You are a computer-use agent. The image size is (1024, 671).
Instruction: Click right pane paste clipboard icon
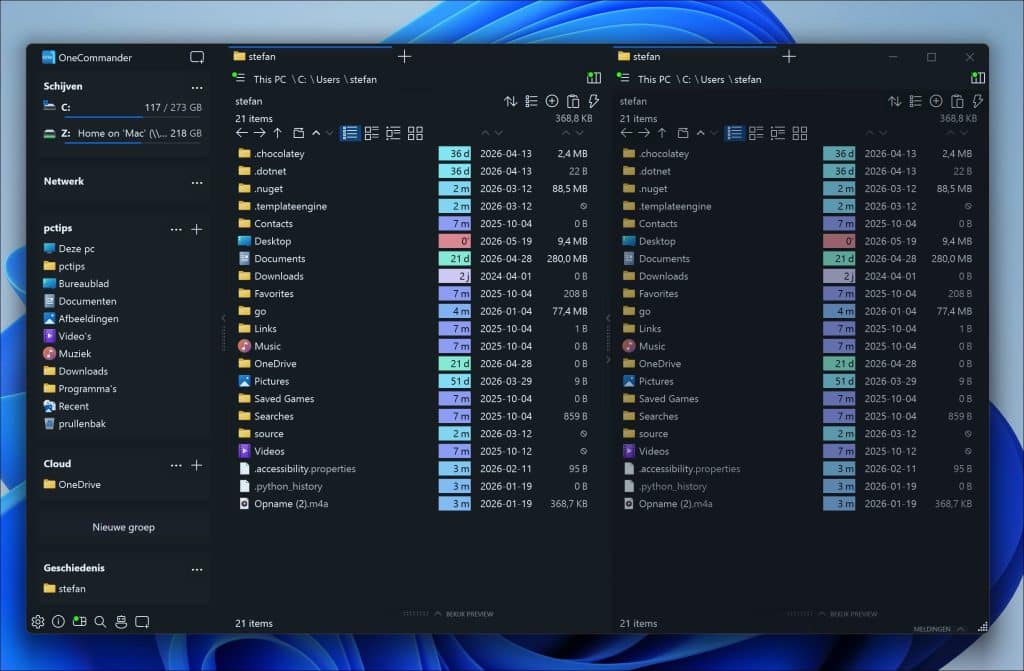tap(957, 101)
